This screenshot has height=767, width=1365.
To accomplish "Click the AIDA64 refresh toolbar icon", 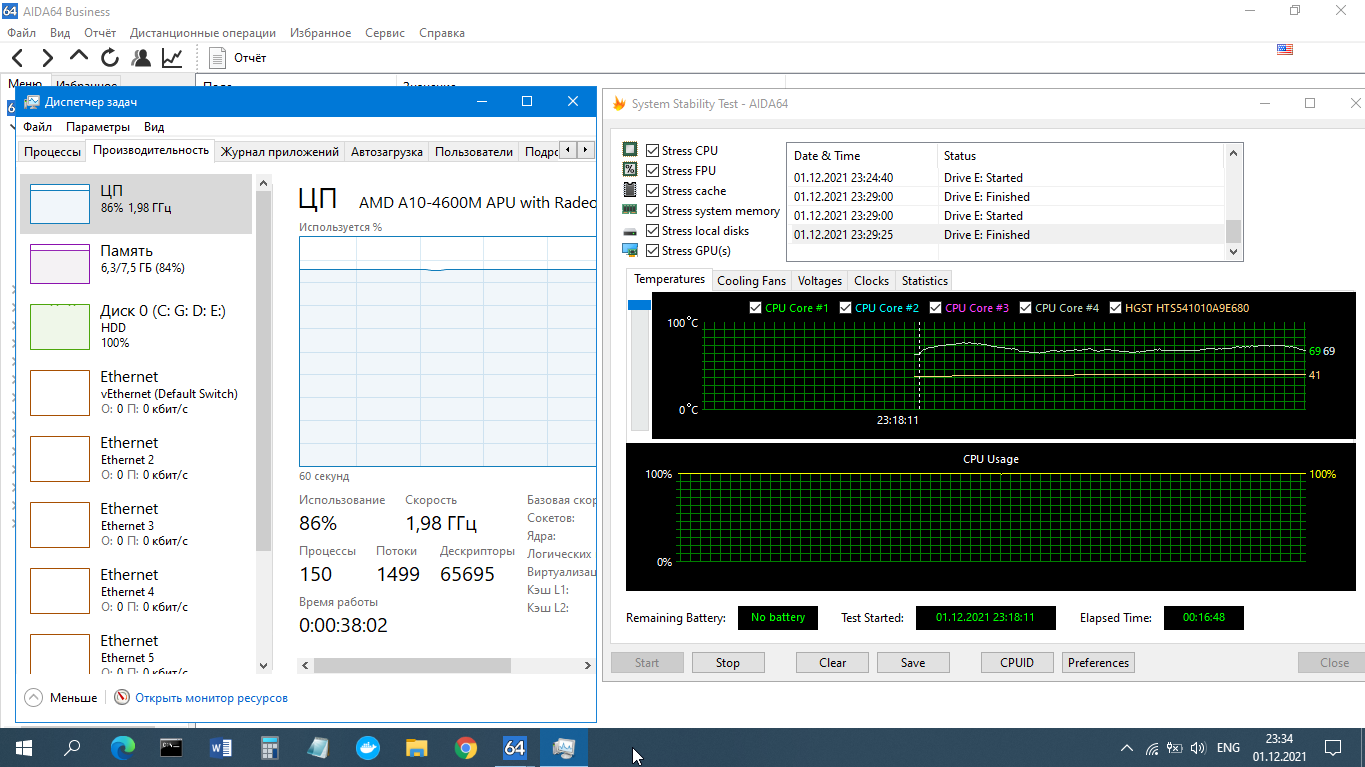I will pyautogui.click(x=110, y=58).
